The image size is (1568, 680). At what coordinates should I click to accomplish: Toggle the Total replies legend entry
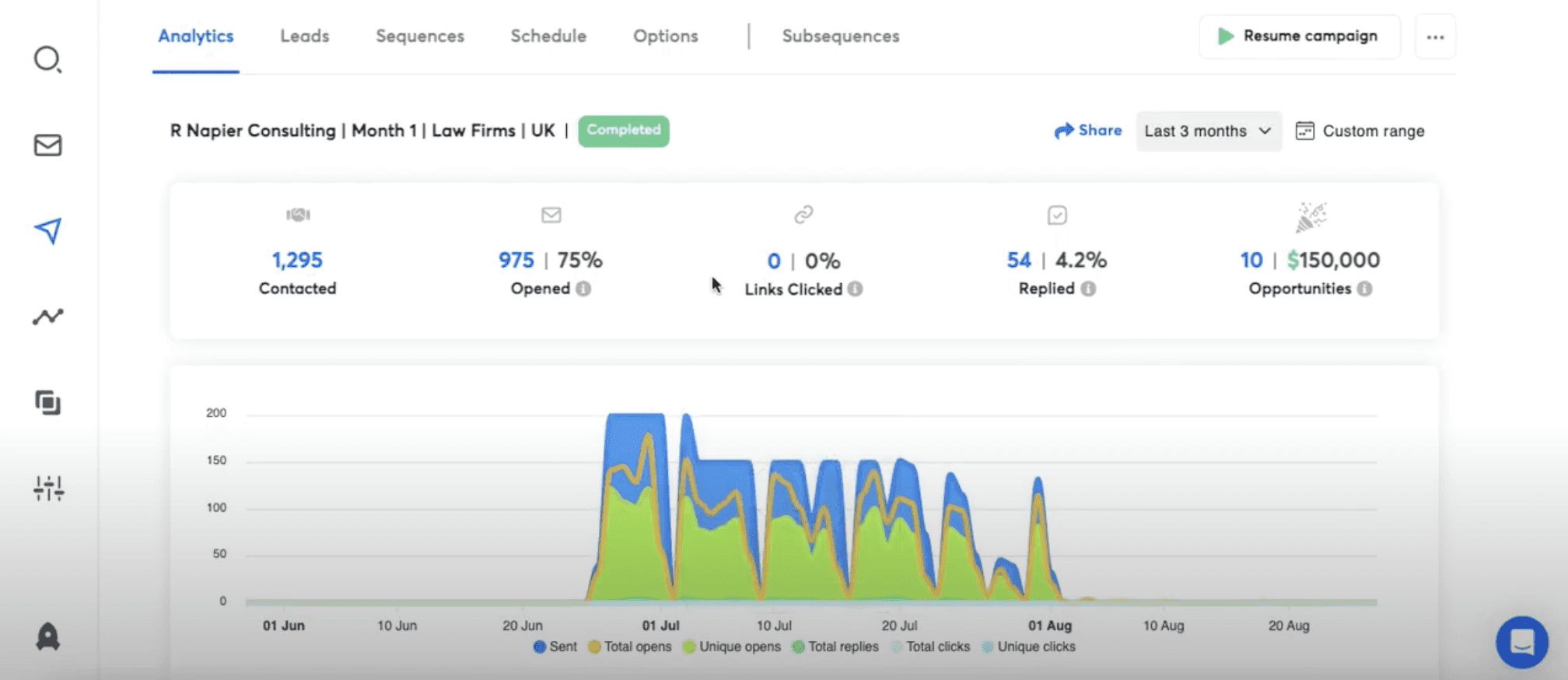coord(835,647)
